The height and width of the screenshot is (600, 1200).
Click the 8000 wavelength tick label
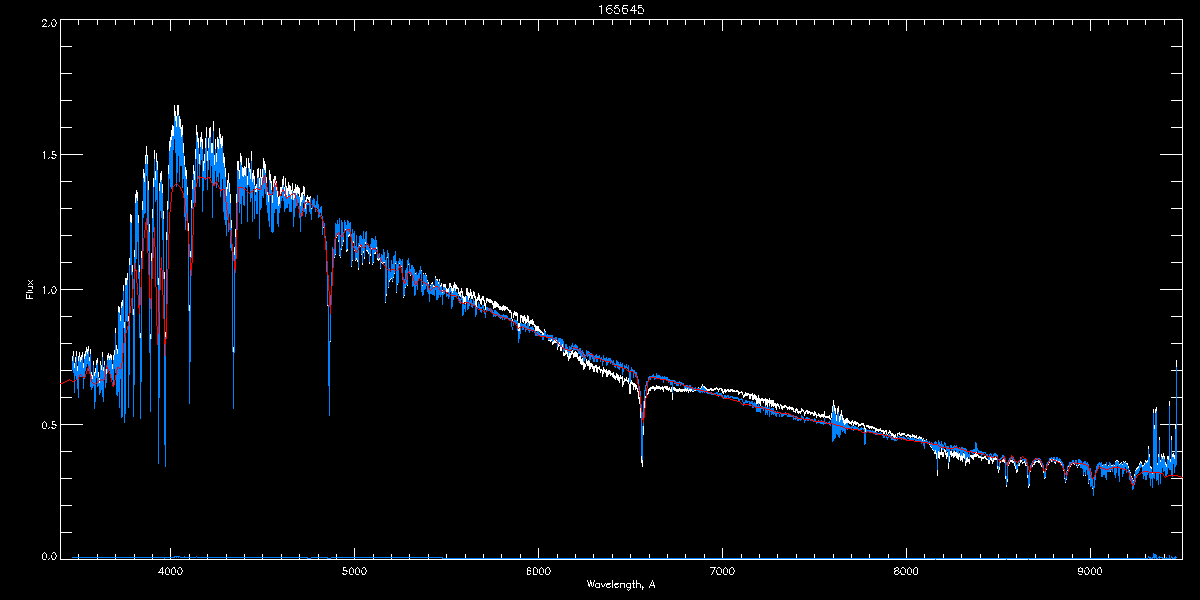906,572
